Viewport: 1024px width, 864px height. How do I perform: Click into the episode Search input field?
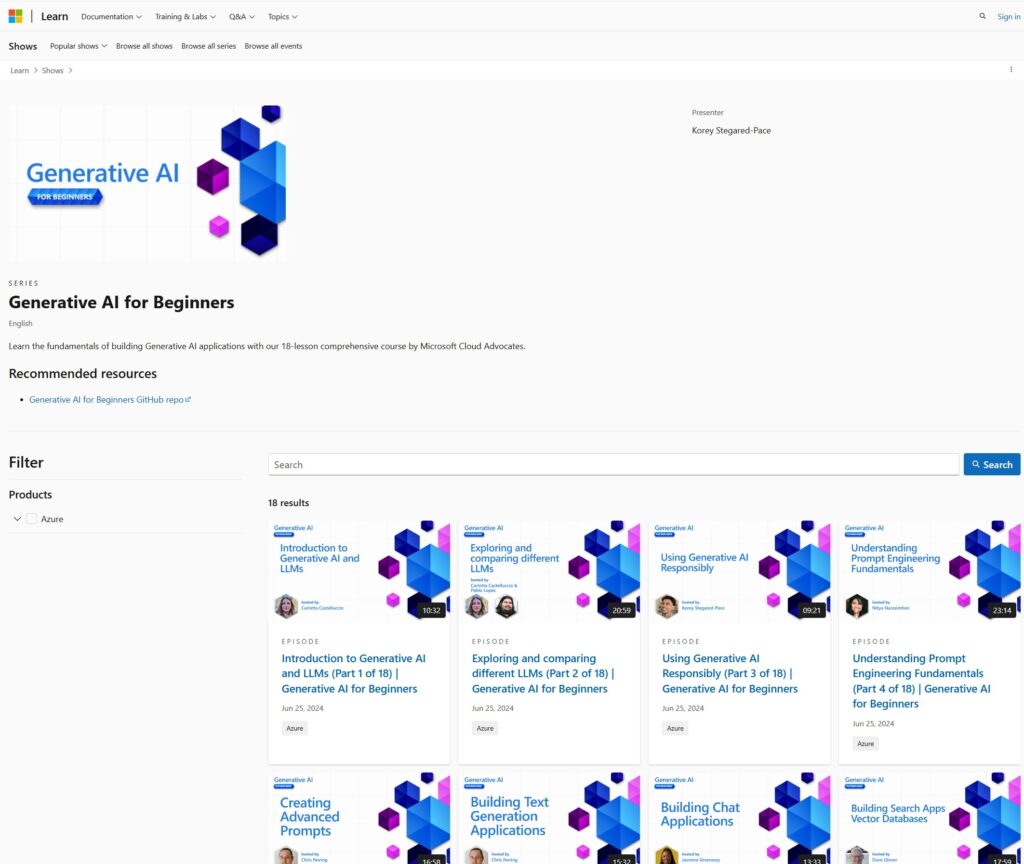point(613,464)
